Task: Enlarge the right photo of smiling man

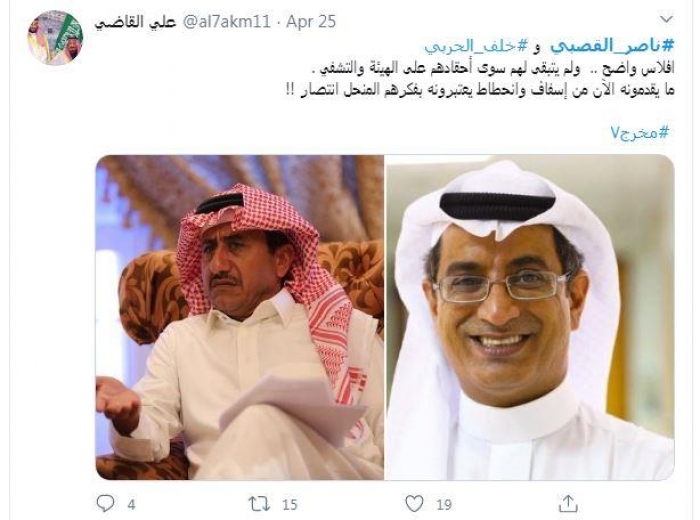Action: 529,317
